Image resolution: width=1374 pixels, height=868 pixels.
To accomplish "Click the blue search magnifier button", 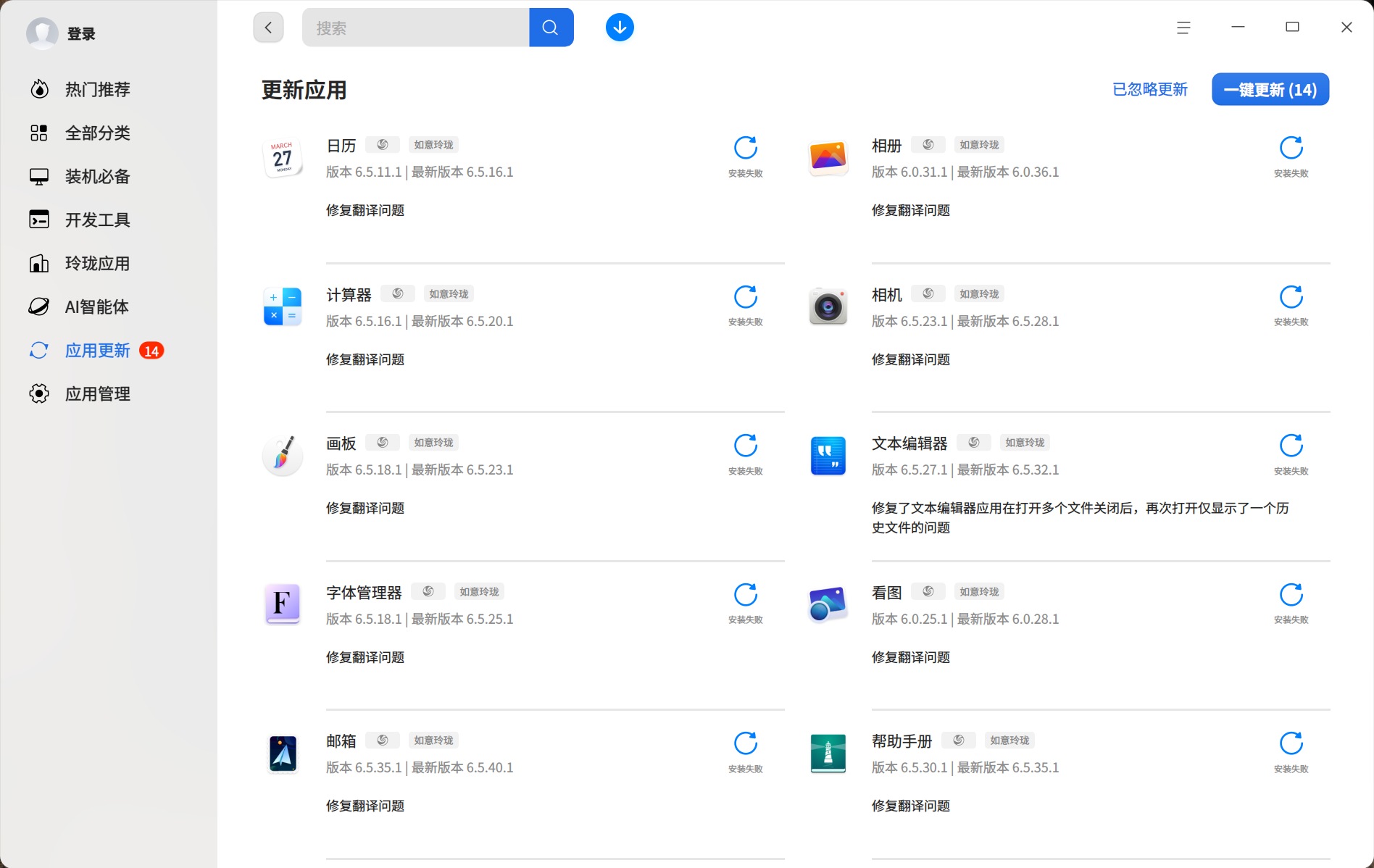I will point(551,28).
